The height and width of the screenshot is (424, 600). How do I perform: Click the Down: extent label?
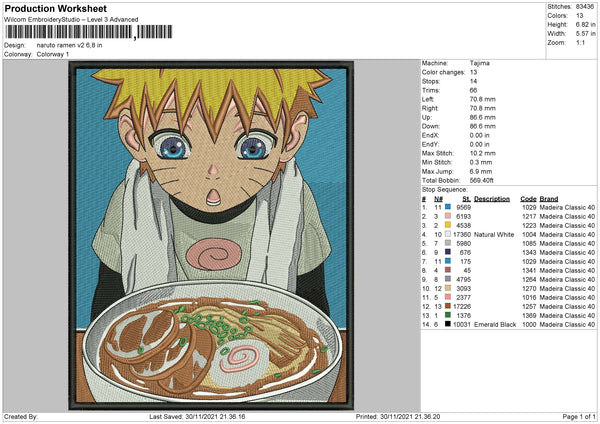click(430, 126)
